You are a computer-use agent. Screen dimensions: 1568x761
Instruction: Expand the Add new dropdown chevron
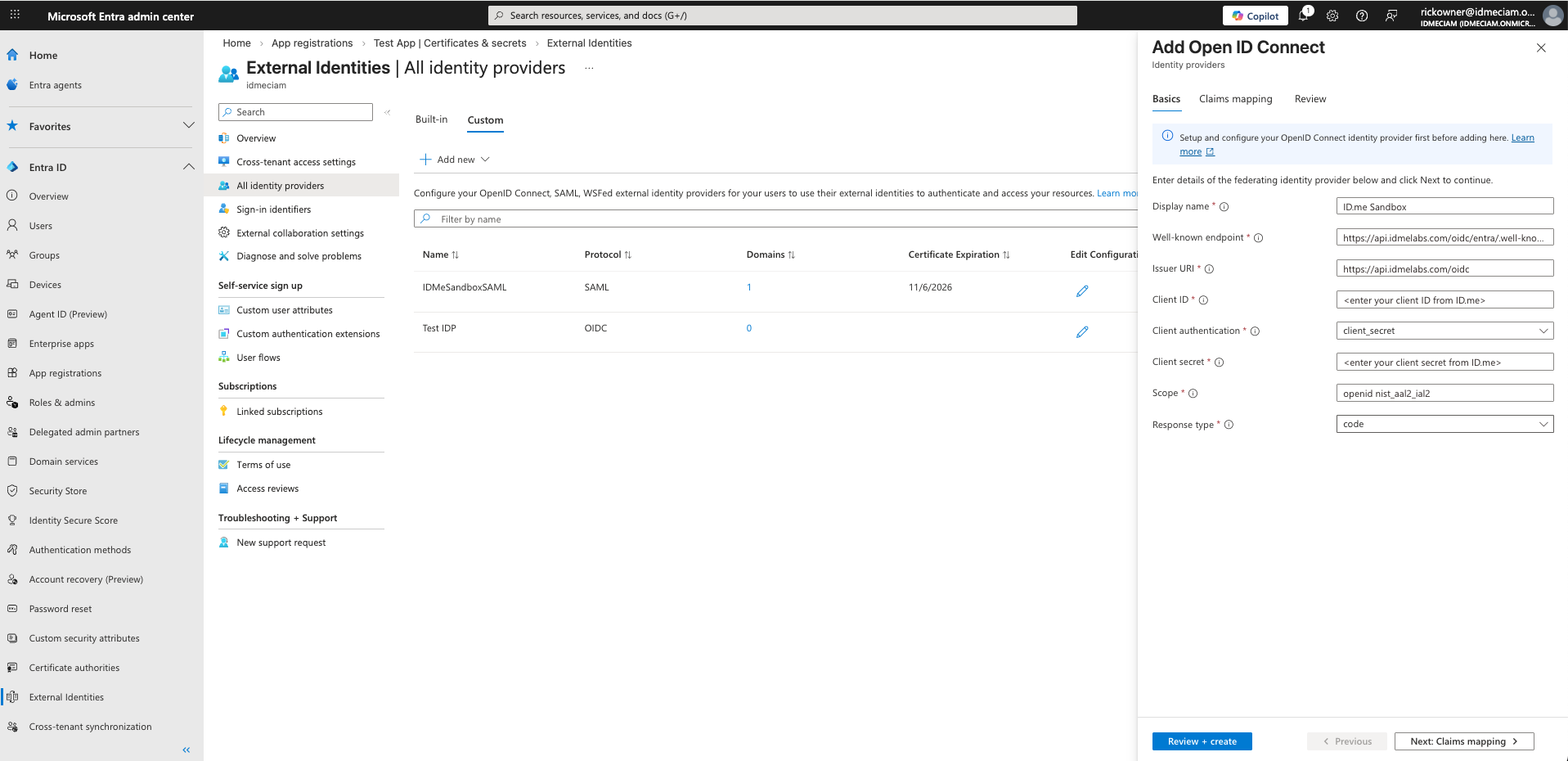[485, 159]
